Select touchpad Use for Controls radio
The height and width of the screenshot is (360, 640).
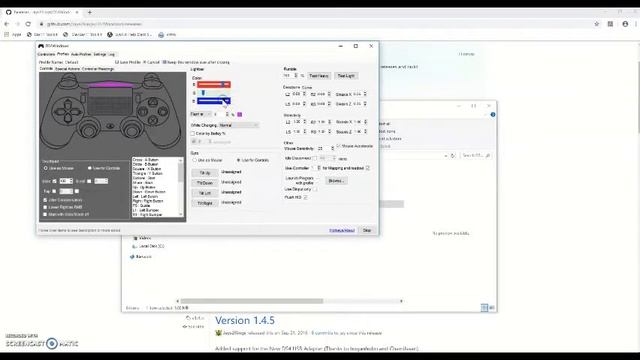[89, 168]
